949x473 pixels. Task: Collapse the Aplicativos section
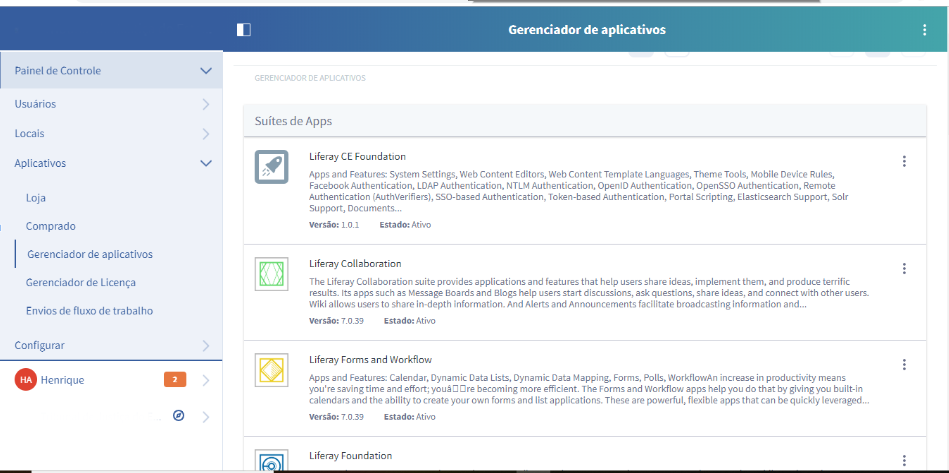[205, 163]
